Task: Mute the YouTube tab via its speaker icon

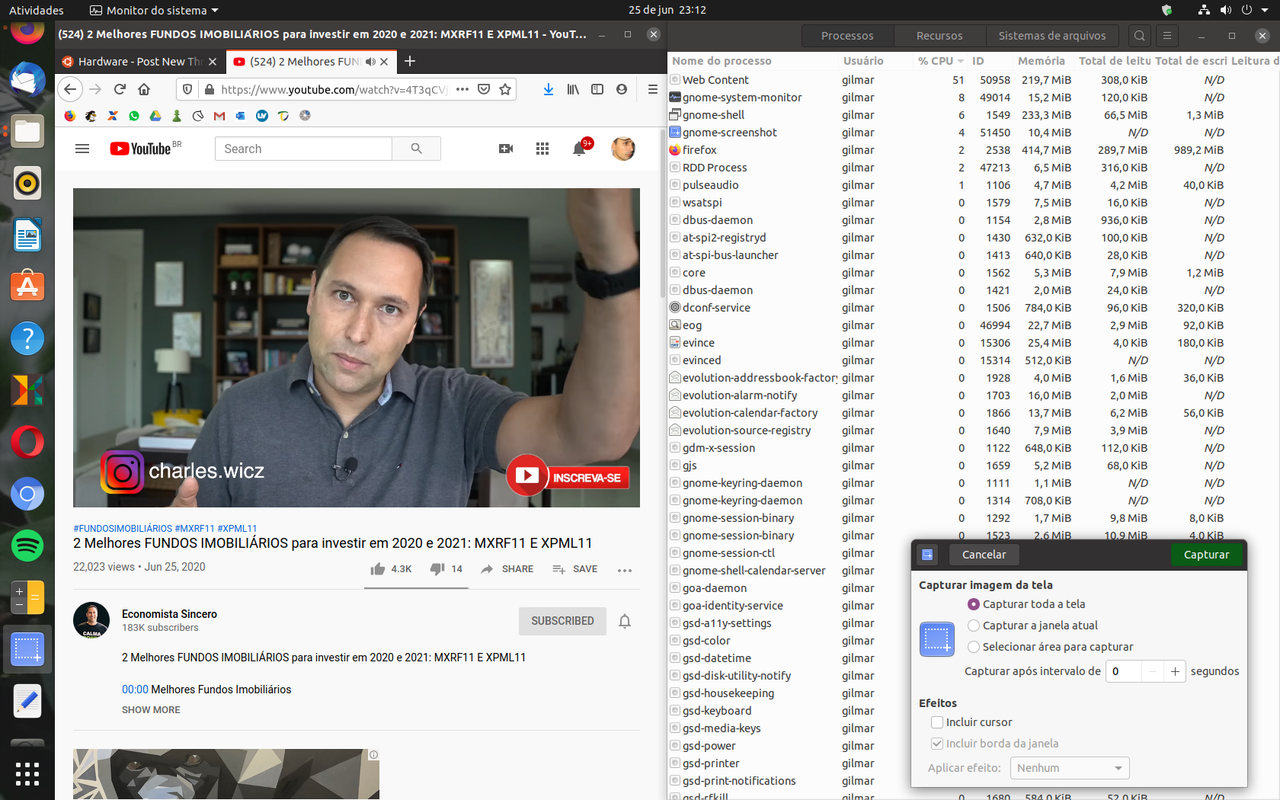Action: [x=371, y=61]
